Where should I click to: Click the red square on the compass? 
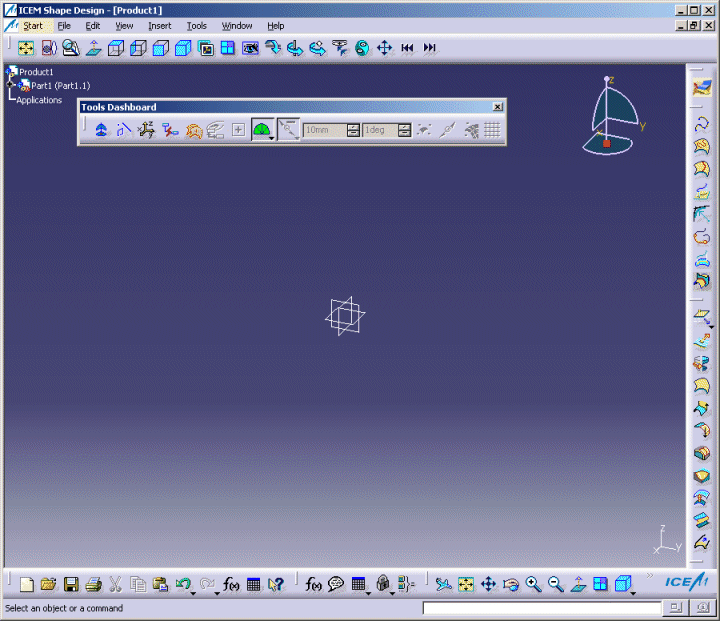coord(607,143)
